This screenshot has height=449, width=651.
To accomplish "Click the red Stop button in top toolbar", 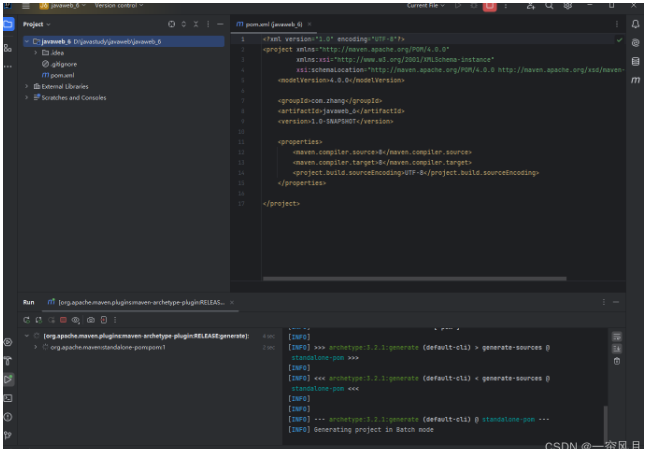I will click(490, 6).
